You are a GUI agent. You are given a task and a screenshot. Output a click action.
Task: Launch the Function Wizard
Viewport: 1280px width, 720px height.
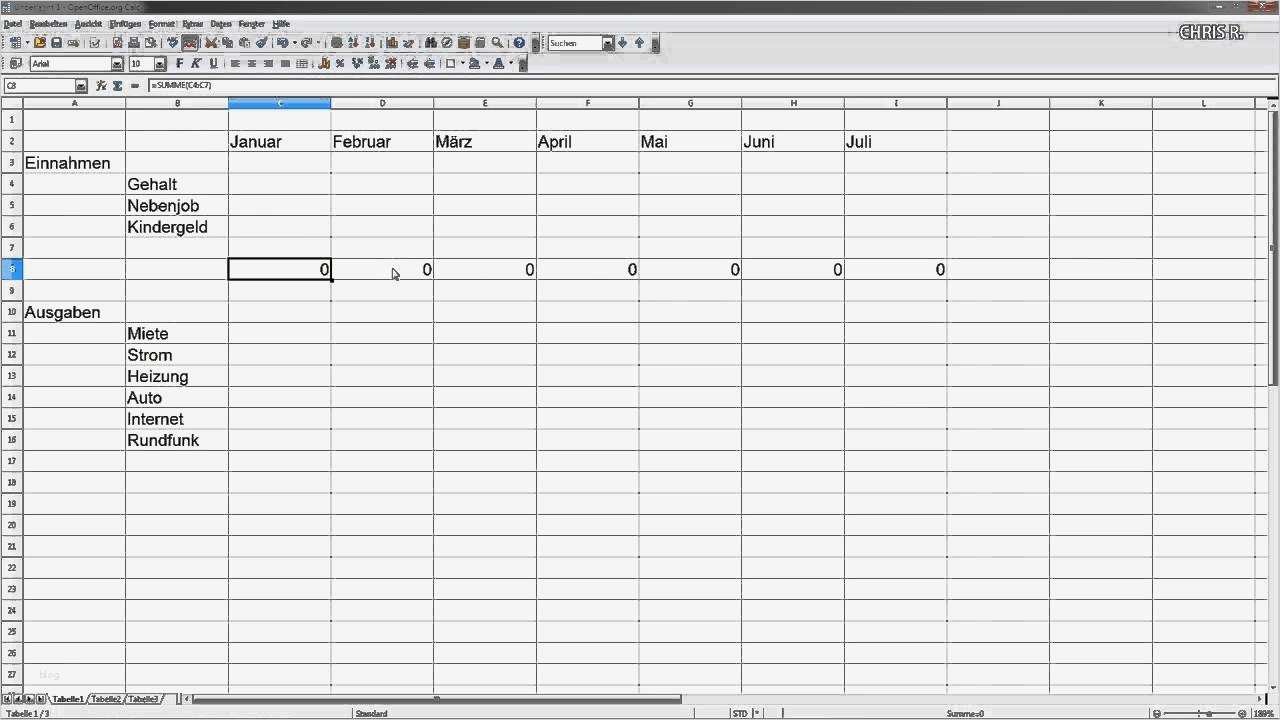tap(100, 85)
